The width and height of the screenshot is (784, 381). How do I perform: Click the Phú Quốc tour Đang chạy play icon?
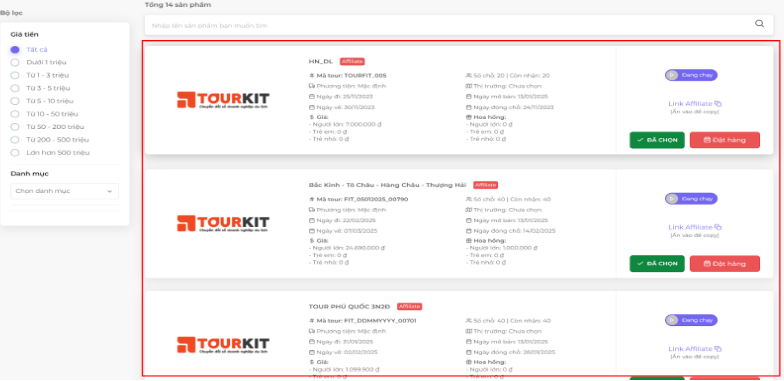pyautogui.click(x=672, y=320)
